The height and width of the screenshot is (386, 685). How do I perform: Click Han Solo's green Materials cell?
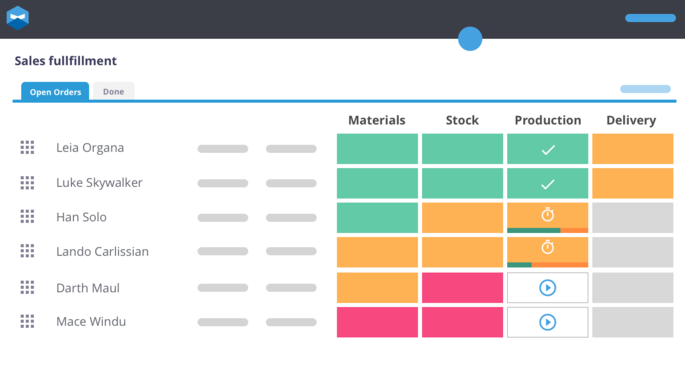click(x=377, y=217)
